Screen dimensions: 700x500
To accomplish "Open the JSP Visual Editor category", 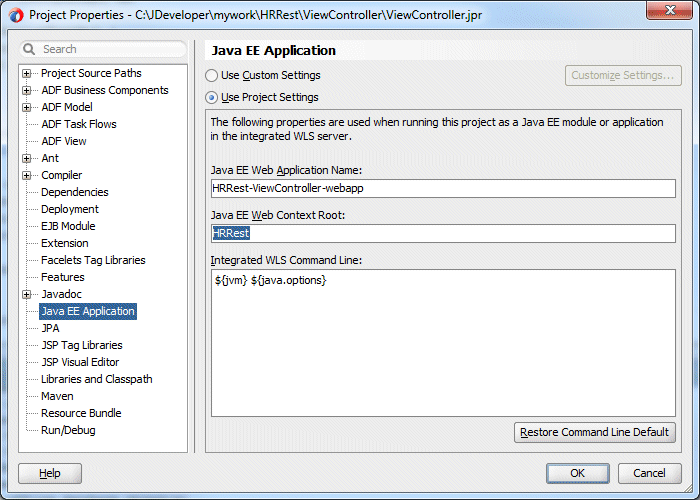I will coord(80,362).
